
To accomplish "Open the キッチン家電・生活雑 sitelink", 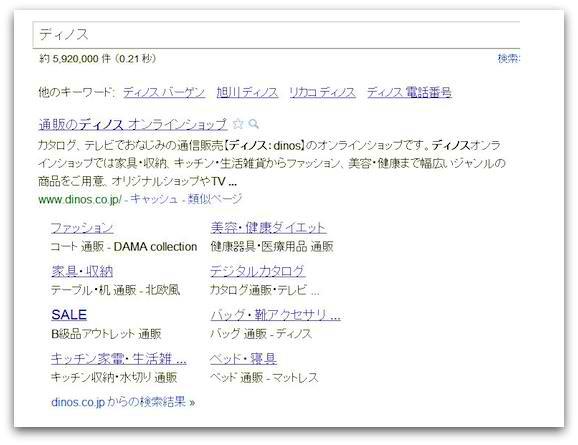I will pos(119,358).
